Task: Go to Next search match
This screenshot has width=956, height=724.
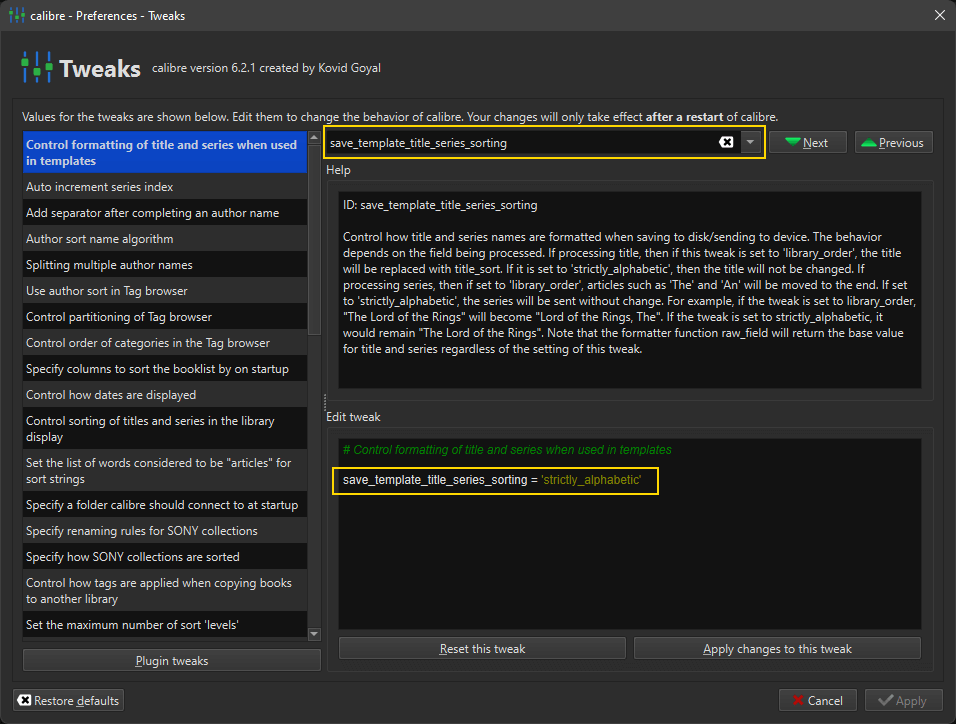Action: pyautogui.click(x=807, y=142)
